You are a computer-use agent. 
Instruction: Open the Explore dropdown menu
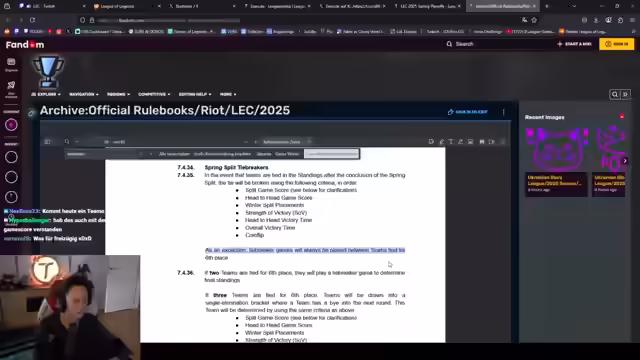tap(46, 94)
